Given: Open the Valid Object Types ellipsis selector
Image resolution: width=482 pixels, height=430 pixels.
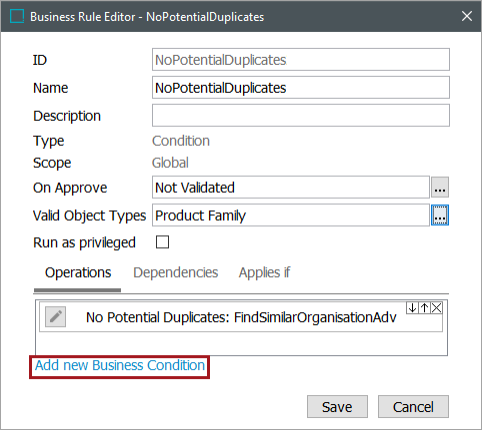Looking at the screenshot, I should tap(440, 215).
